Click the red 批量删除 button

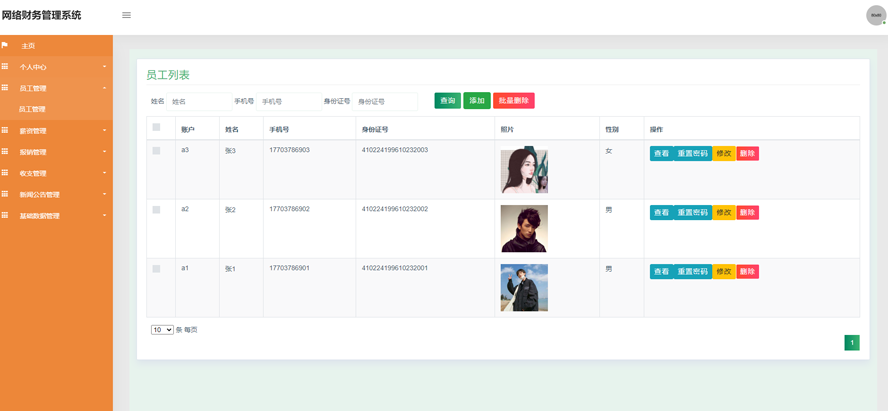pos(513,101)
